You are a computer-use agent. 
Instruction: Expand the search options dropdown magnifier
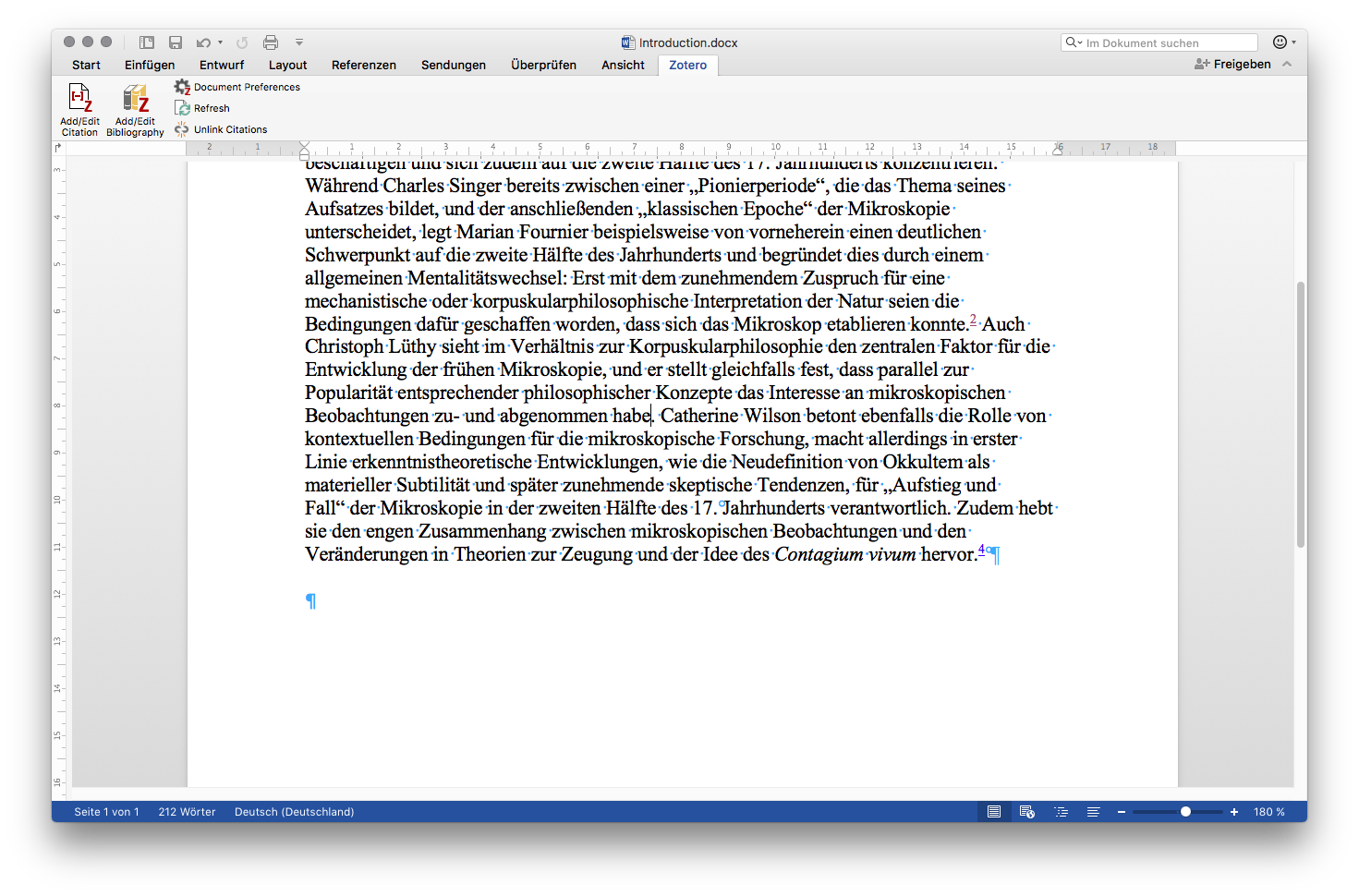coord(1074,42)
